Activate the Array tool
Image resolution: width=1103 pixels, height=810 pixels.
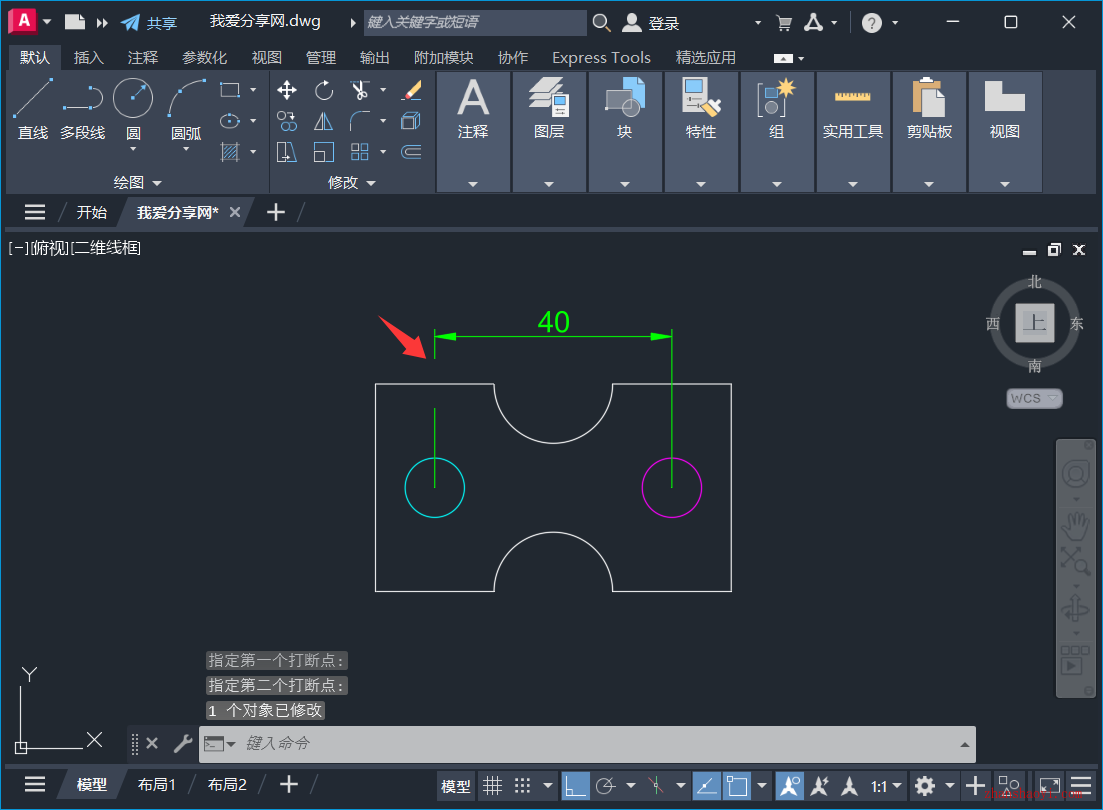(359, 152)
